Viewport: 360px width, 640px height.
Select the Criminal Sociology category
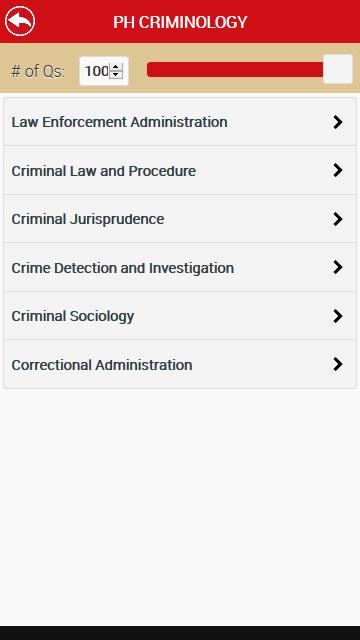click(x=180, y=316)
